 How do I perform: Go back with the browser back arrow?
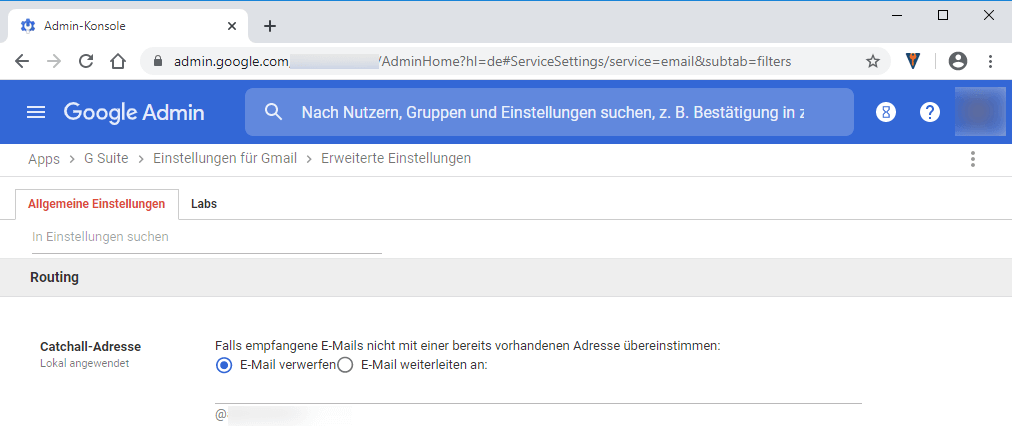[x=22, y=61]
